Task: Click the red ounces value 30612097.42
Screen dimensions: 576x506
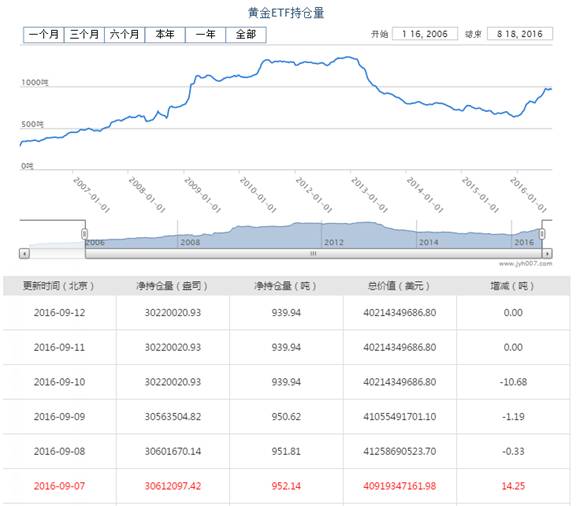Action: [x=173, y=486]
